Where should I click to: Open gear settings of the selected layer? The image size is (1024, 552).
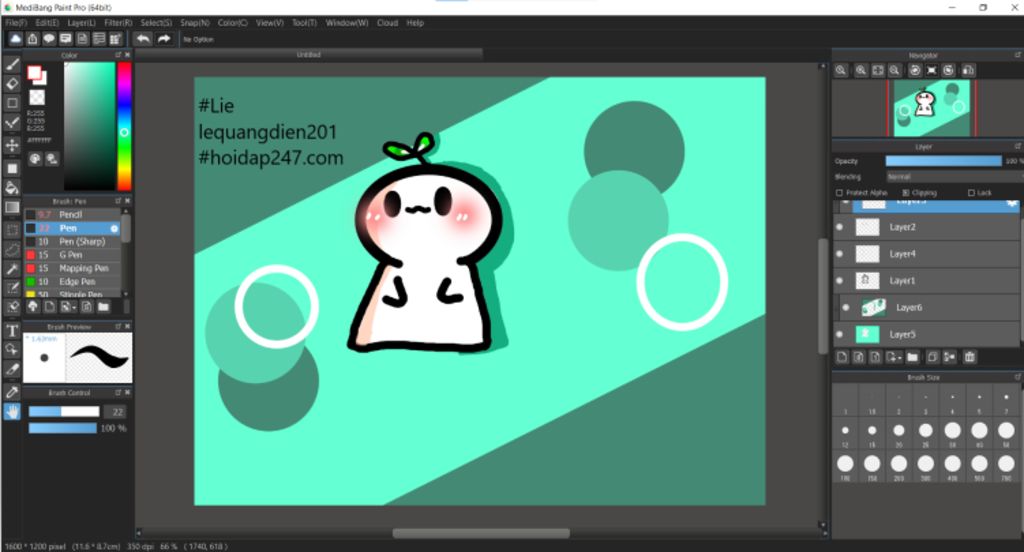[1012, 204]
